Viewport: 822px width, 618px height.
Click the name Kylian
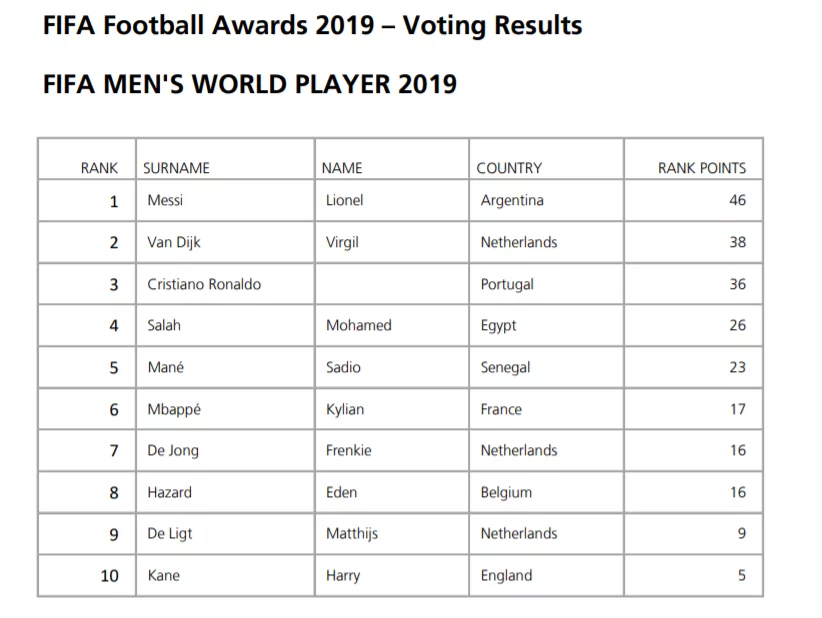tap(345, 409)
